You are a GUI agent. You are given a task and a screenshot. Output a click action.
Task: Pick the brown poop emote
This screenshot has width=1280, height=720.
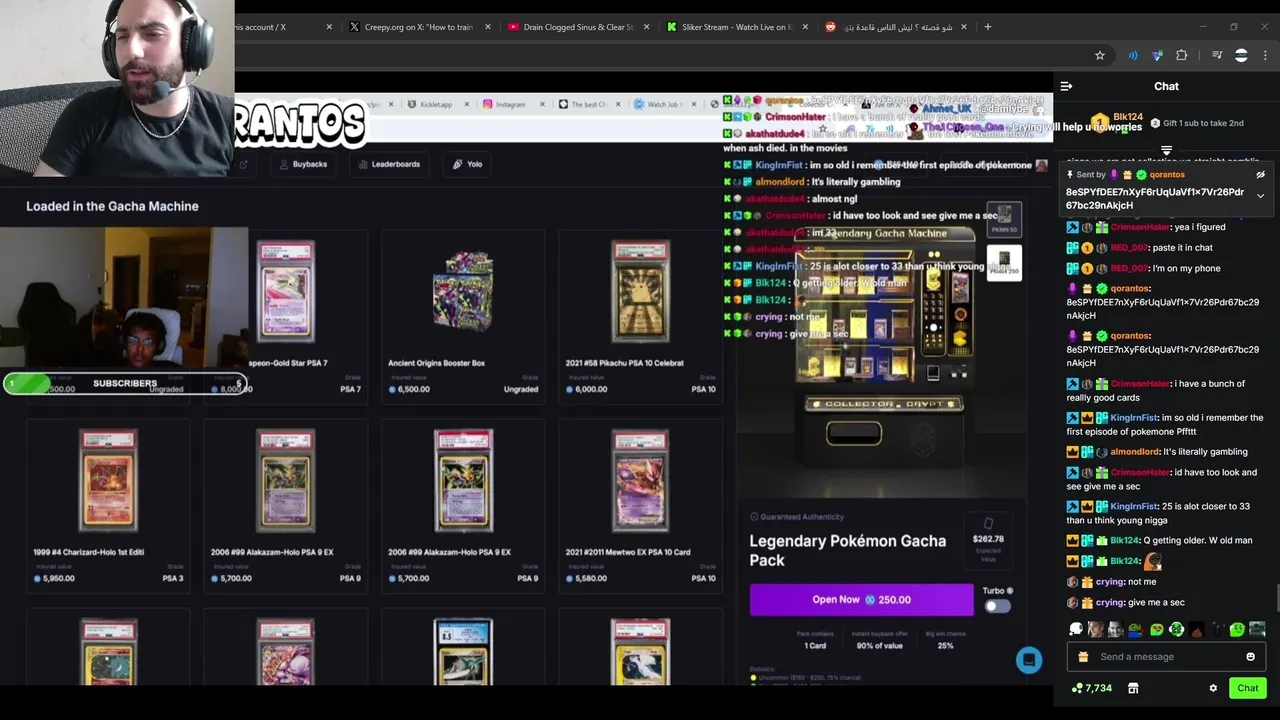tap(1197, 629)
